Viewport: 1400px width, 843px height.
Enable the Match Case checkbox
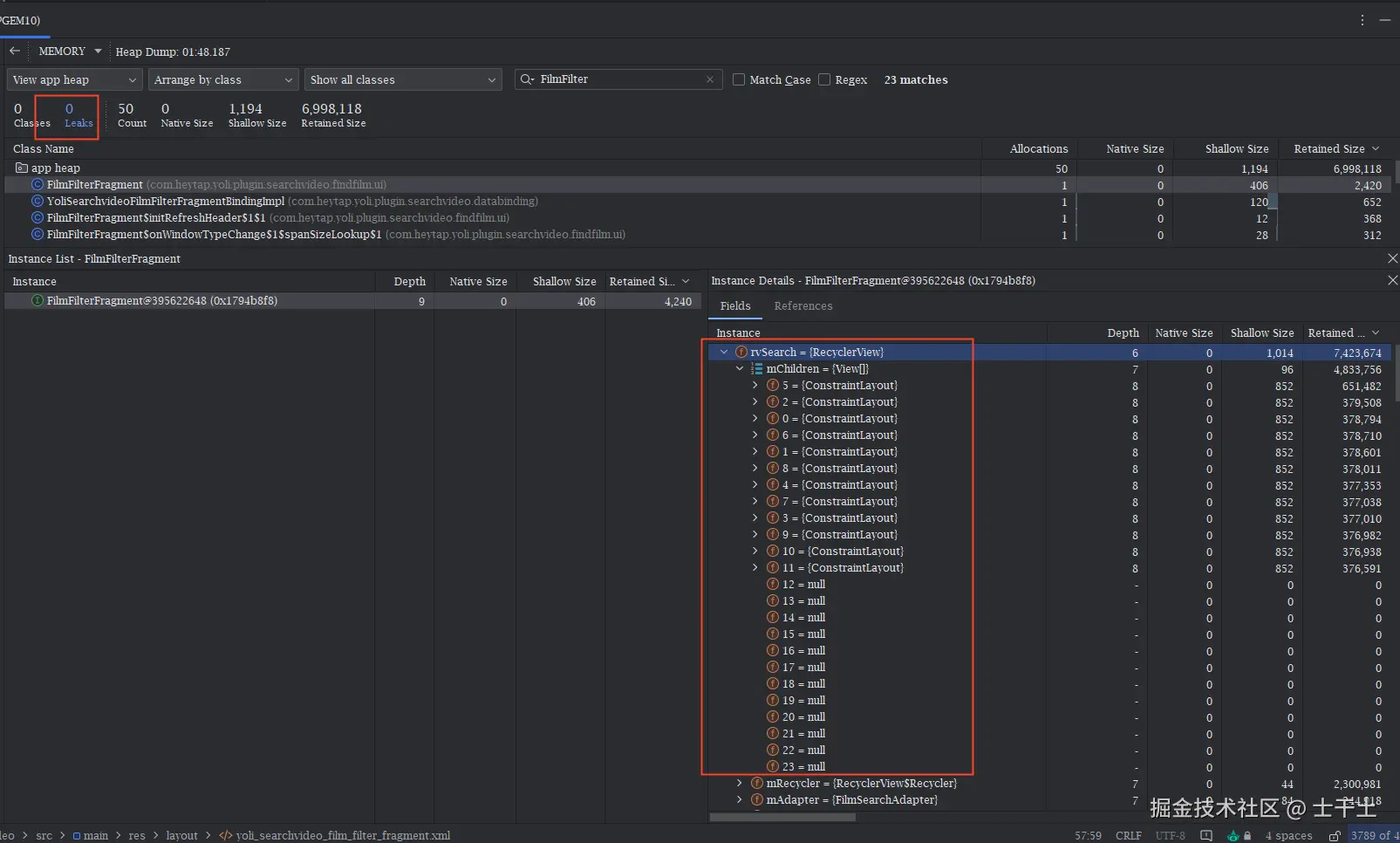(739, 79)
